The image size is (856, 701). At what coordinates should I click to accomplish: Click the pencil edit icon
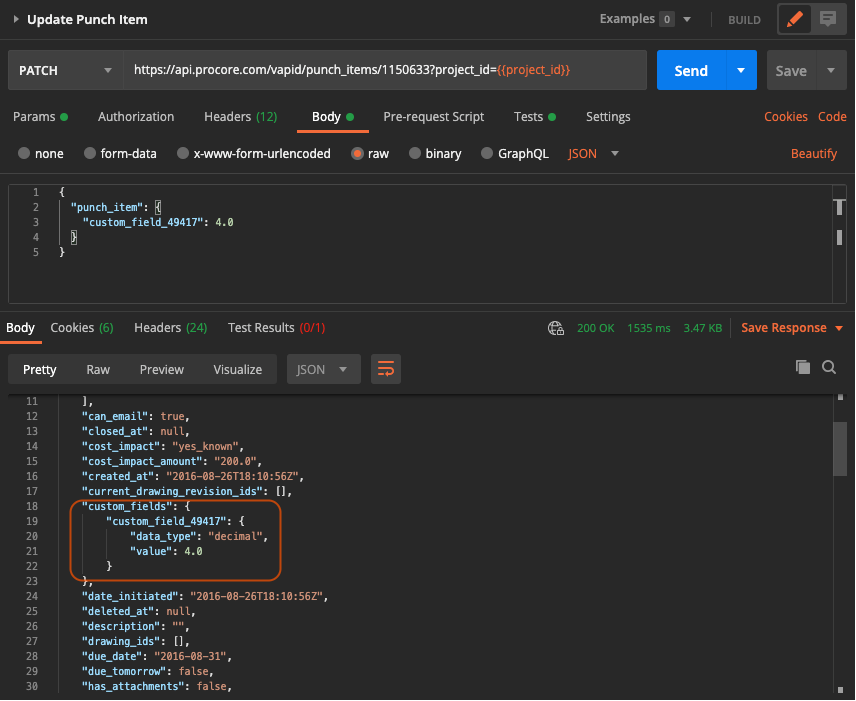point(794,20)
